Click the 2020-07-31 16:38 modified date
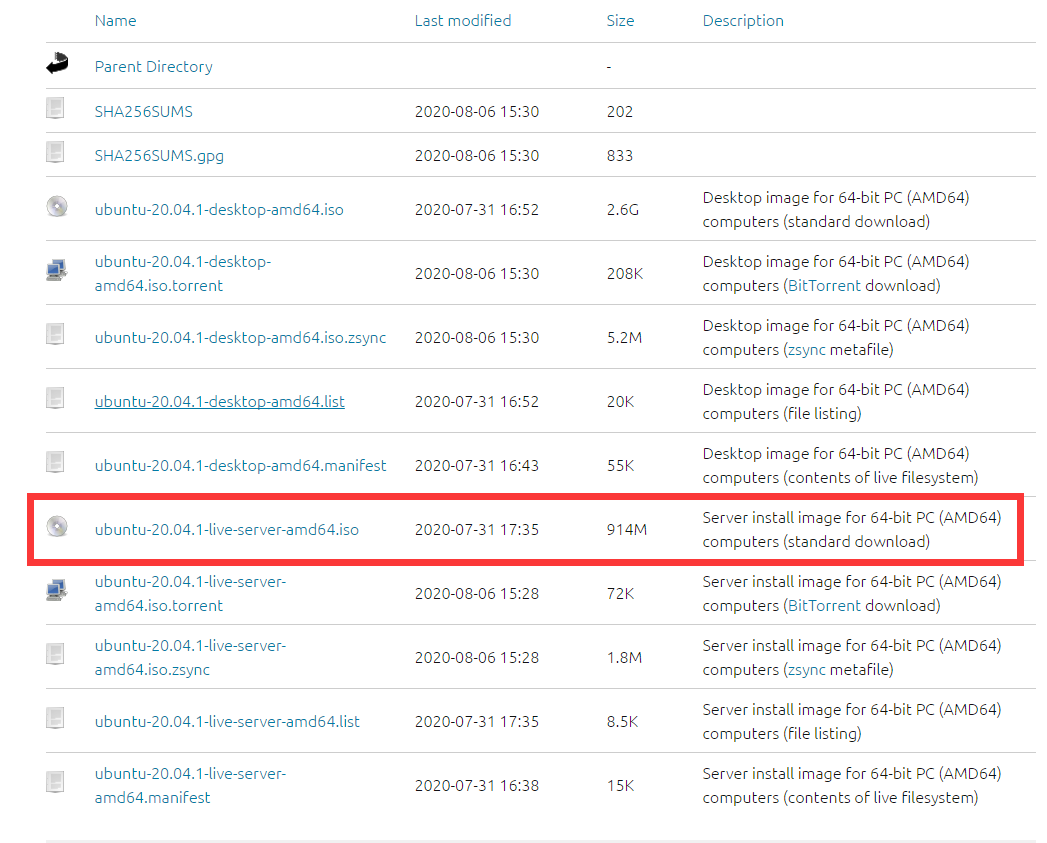The width and height of the screenshot is (1047, 843). 477,786
